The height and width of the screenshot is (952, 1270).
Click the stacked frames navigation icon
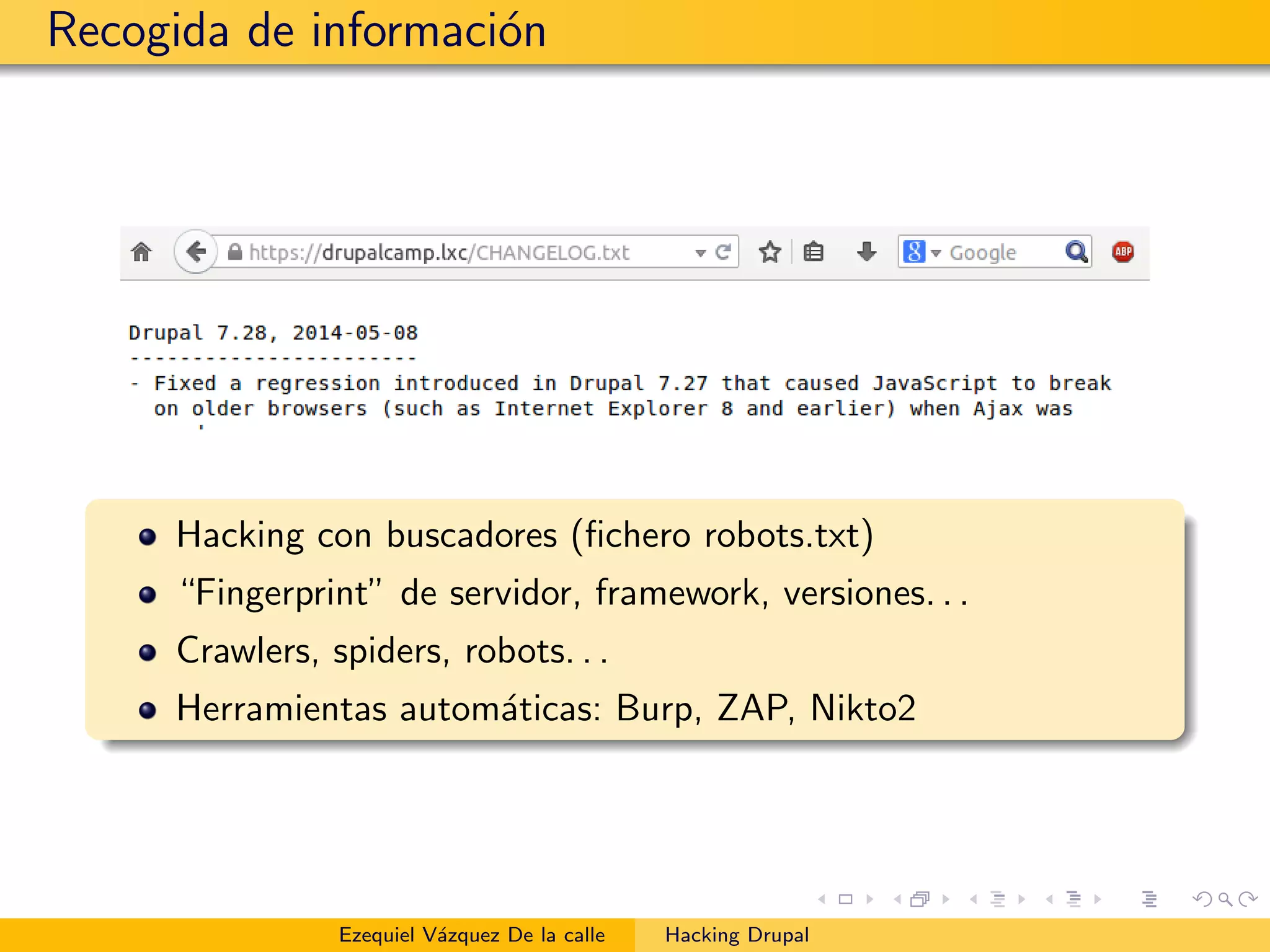920,899
